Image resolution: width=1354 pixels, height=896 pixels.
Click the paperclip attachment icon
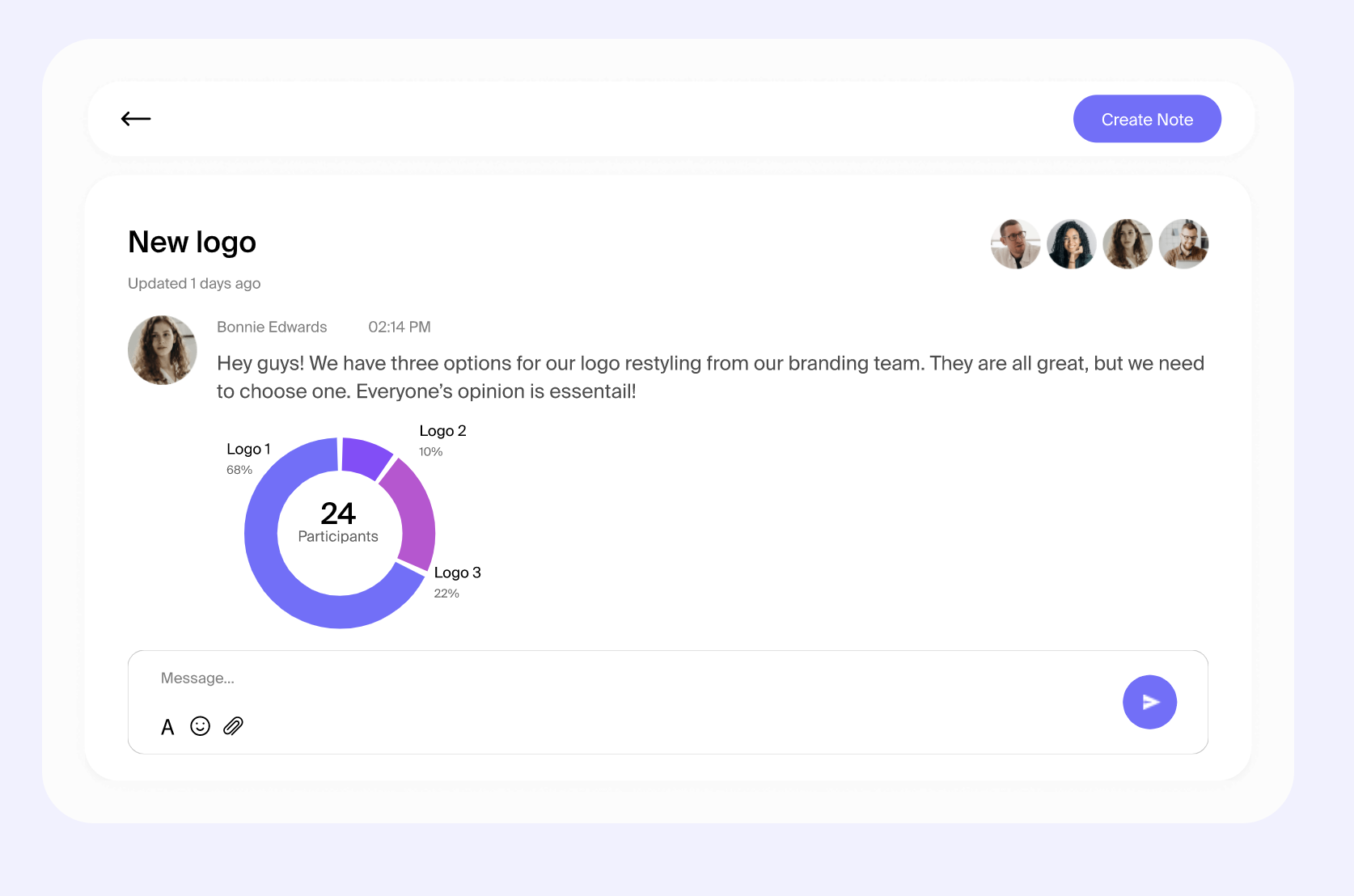pyautogui.click(x=233, y=726)
